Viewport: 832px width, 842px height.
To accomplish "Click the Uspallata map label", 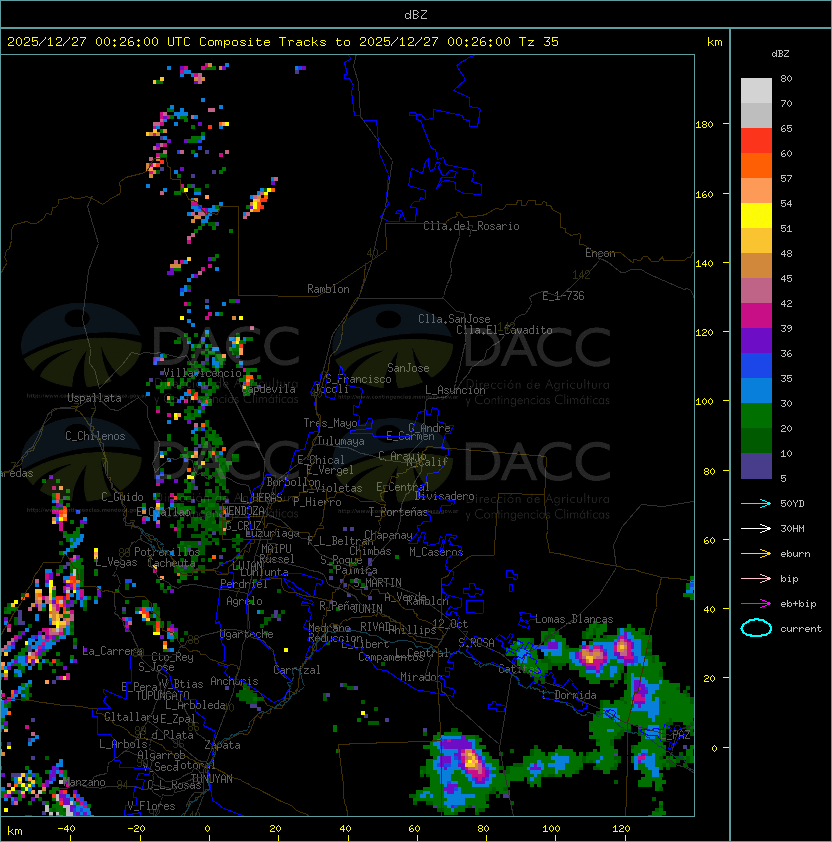I will pos(94,398).
